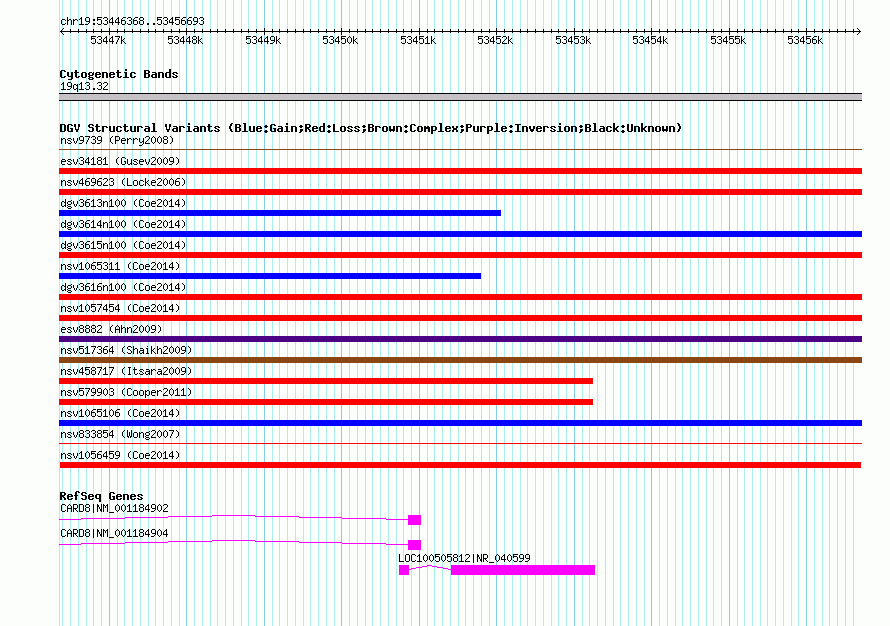890x626 pixels.
Task: Select the red dgv3615n100 loss bar
Action: point(460,255)
